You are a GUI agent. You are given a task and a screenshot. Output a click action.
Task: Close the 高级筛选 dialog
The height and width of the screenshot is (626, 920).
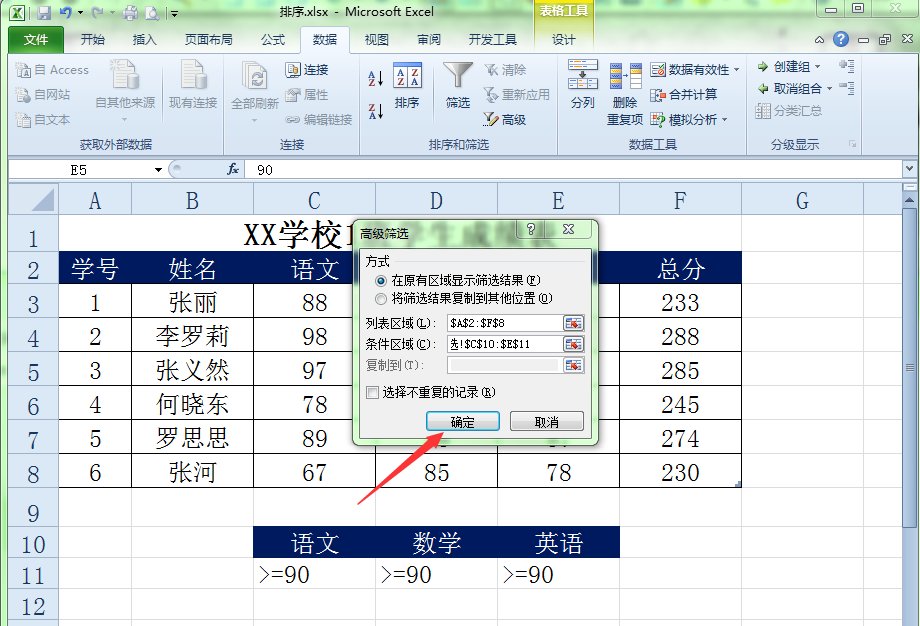[x=568, y=229]
